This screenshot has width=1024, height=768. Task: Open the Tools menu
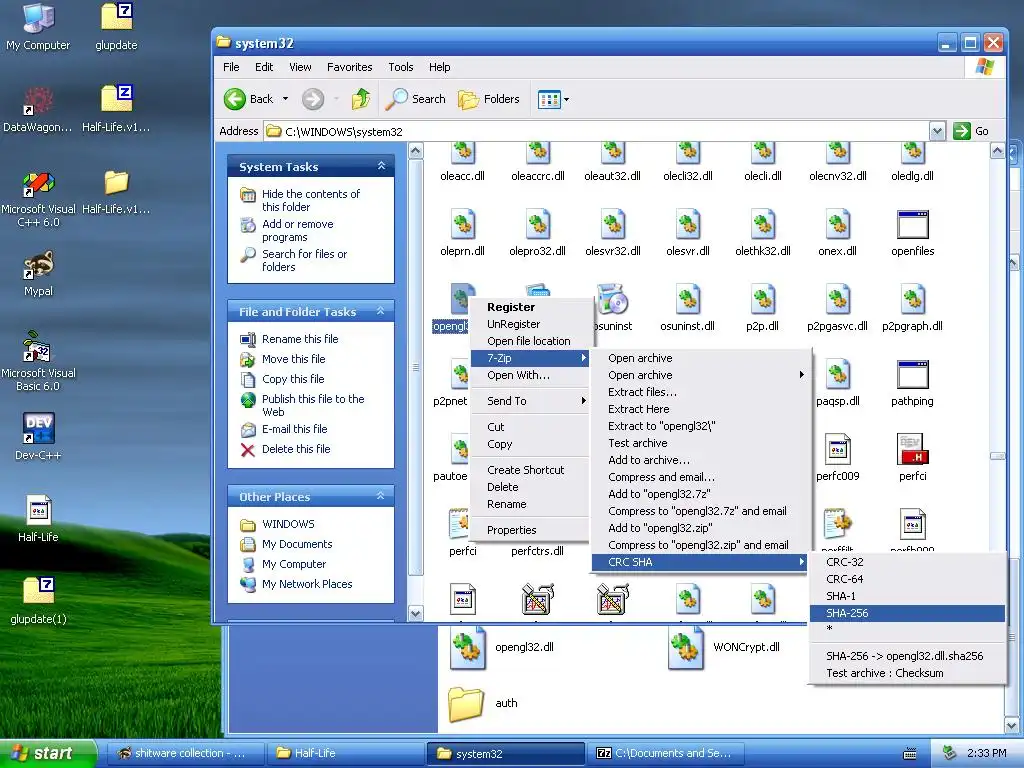400,67
